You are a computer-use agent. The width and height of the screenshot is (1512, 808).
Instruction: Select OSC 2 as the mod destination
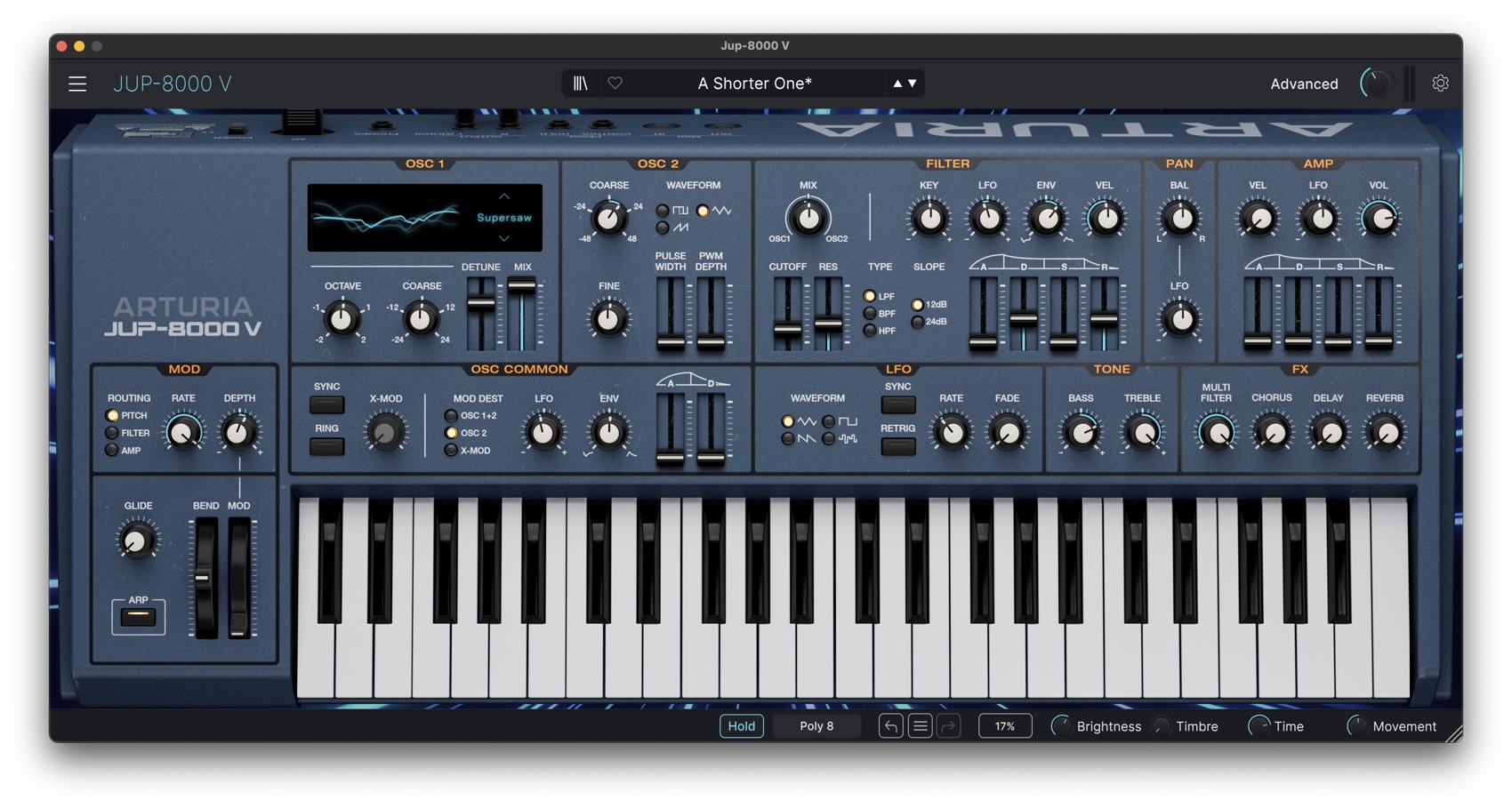(453, 434)
